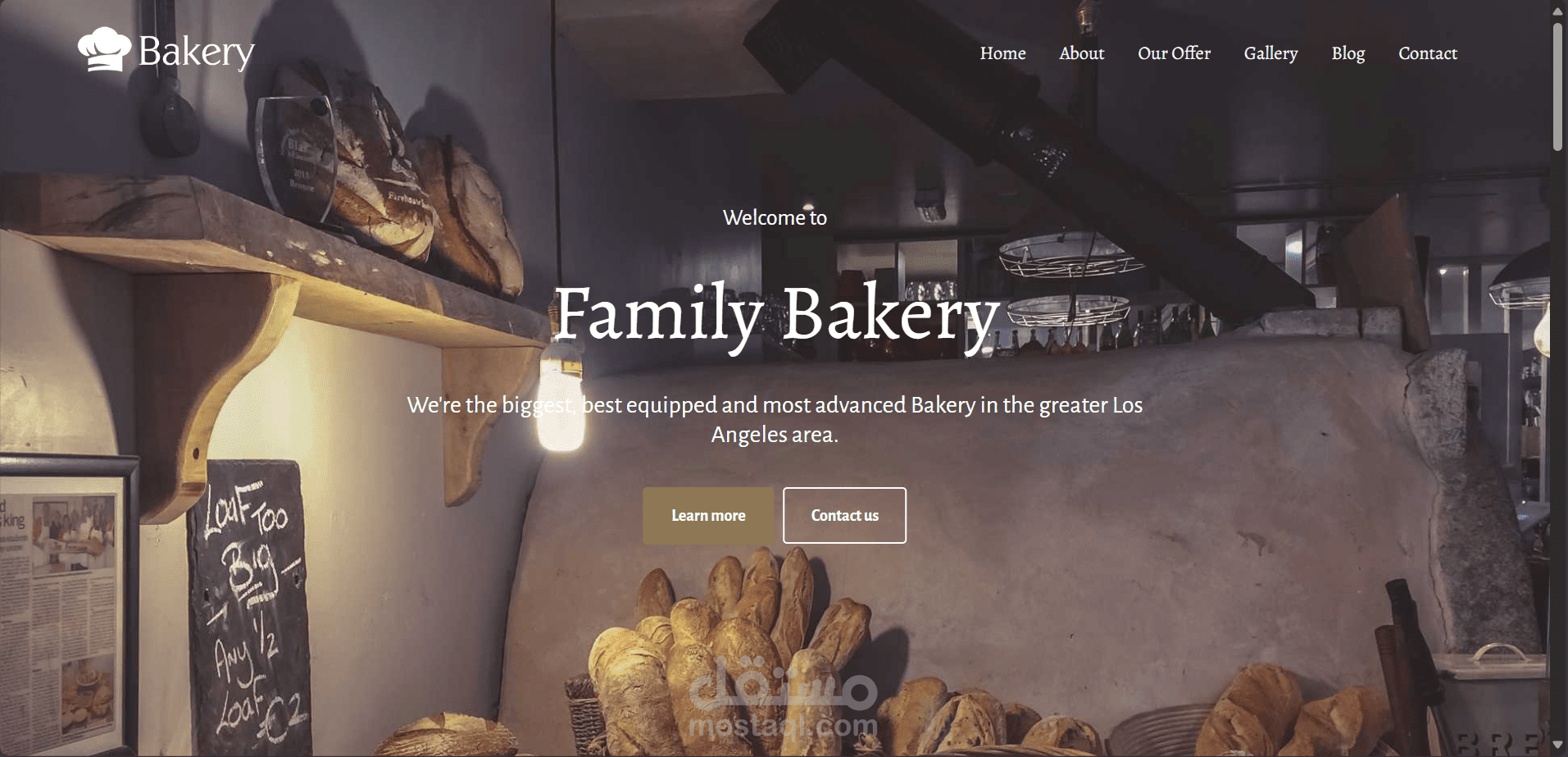Open the Home nav link

1002,53
